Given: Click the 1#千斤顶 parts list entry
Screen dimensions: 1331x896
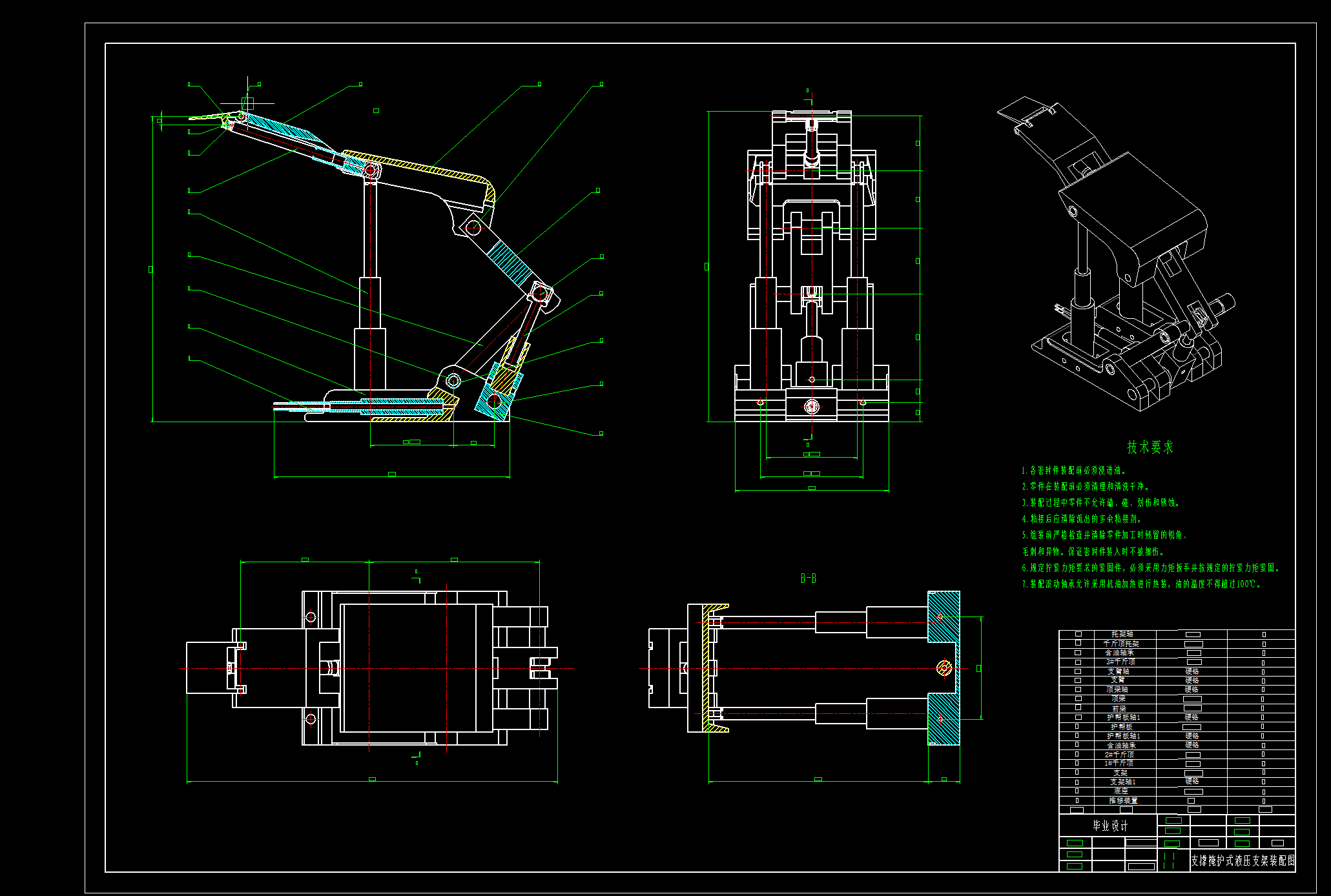Looking at the screenshot, I should [x=1119, y=763].
